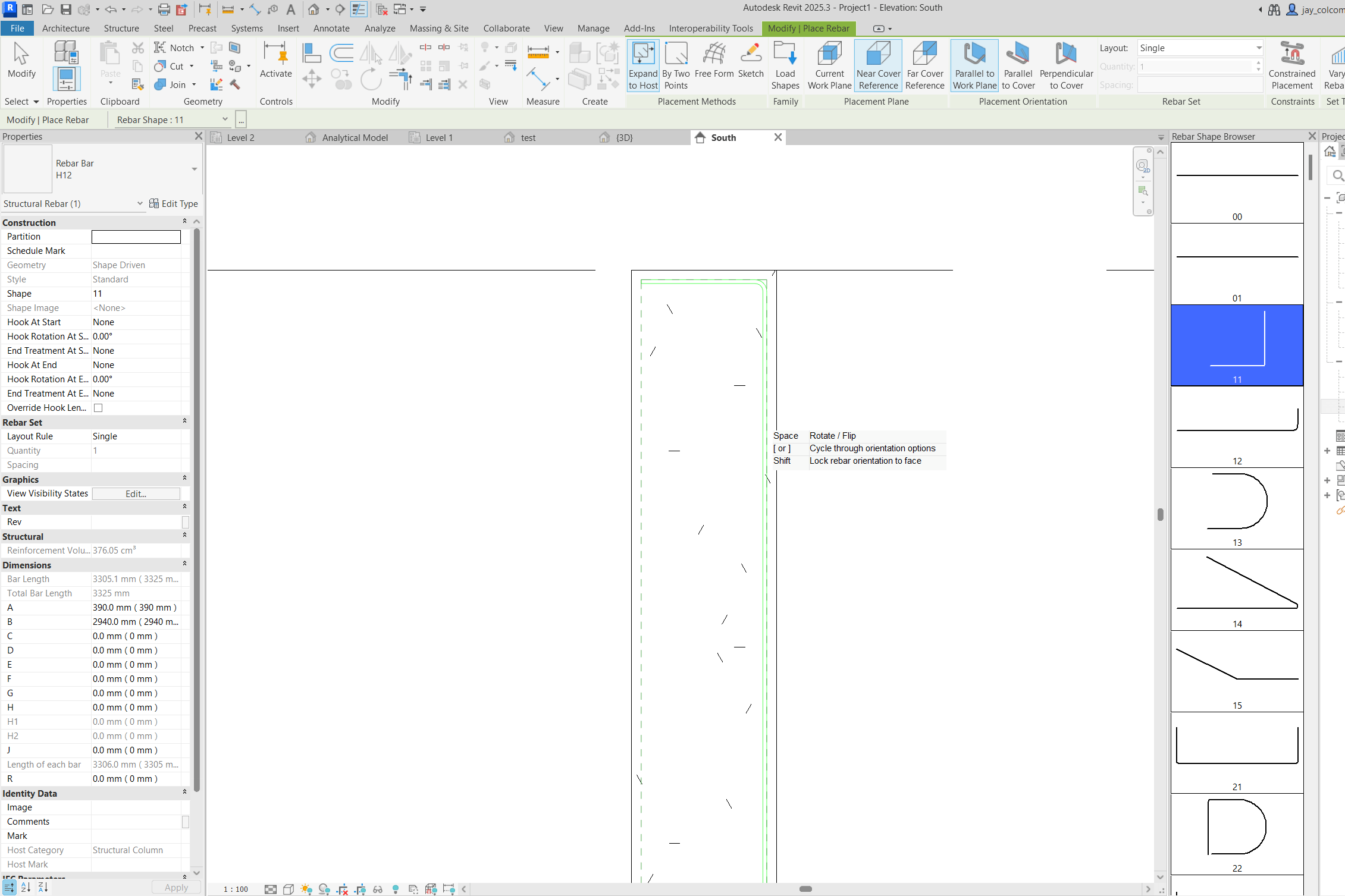Toggle Constrained Placement
This screenshot has height=896, width=1345.
pyautogui.click(x=1292, y=64)
